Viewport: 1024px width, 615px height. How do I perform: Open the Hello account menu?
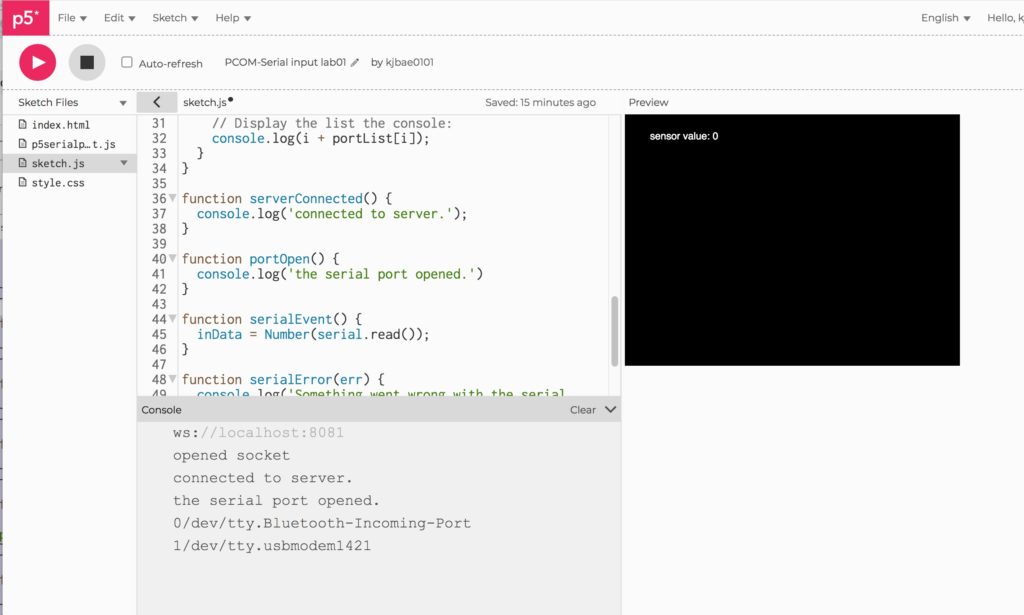(1005, 18)
